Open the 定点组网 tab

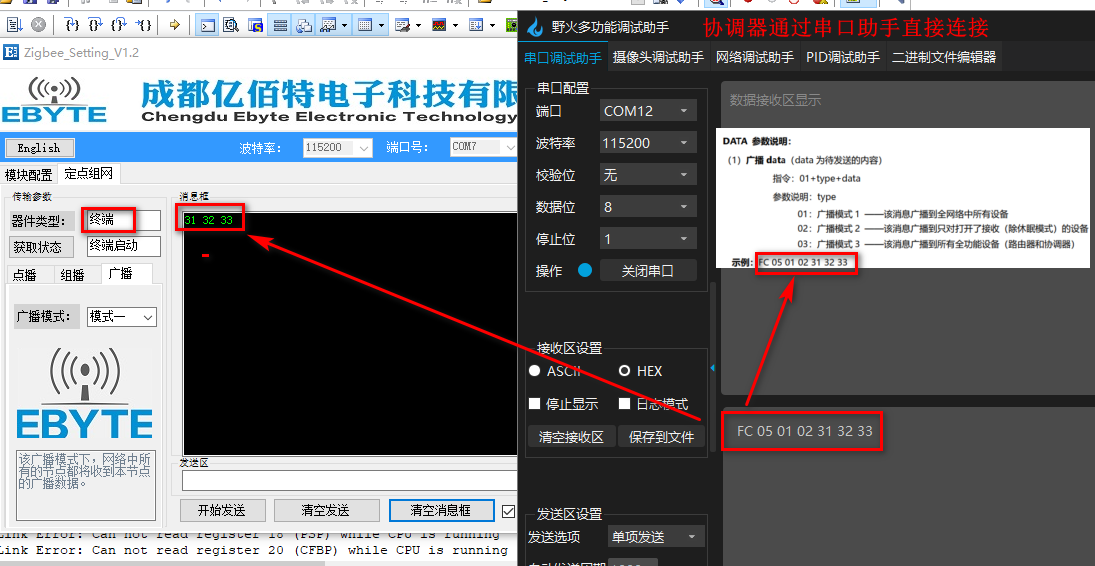89,173
